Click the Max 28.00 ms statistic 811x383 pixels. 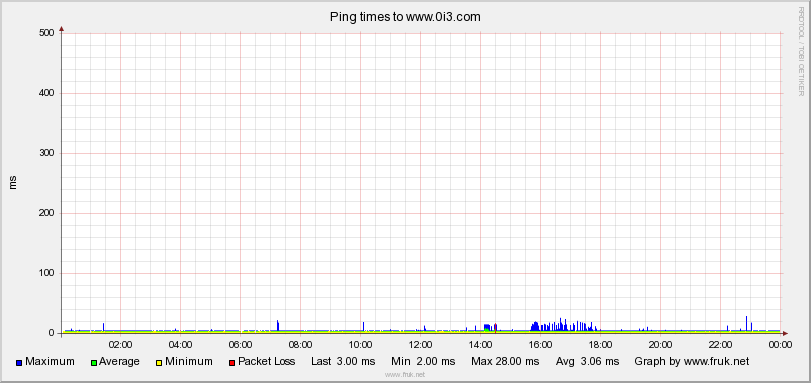coord(505,361)
